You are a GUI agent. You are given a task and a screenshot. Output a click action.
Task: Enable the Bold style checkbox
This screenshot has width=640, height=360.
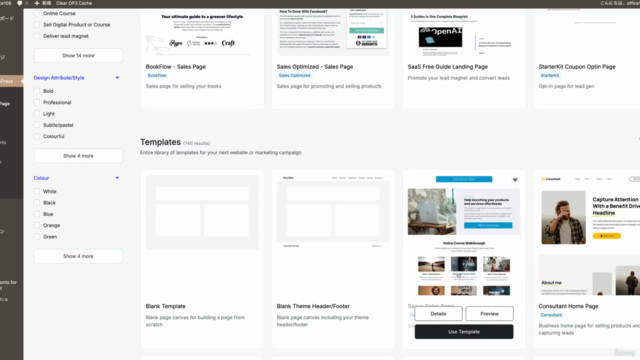click(x=37, y=91)
